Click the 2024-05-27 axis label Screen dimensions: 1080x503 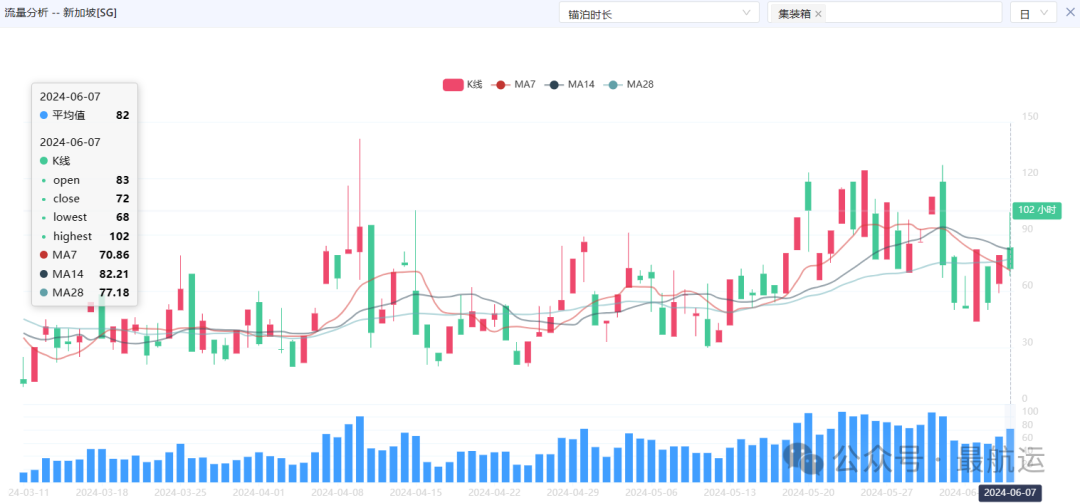[x=887, y=493]
